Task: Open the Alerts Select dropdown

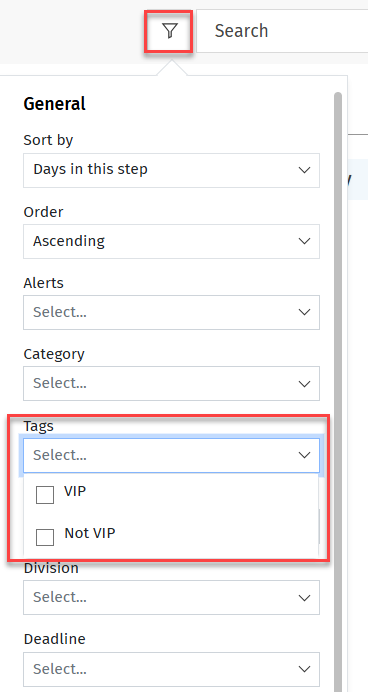Action: tap(171, 312)
